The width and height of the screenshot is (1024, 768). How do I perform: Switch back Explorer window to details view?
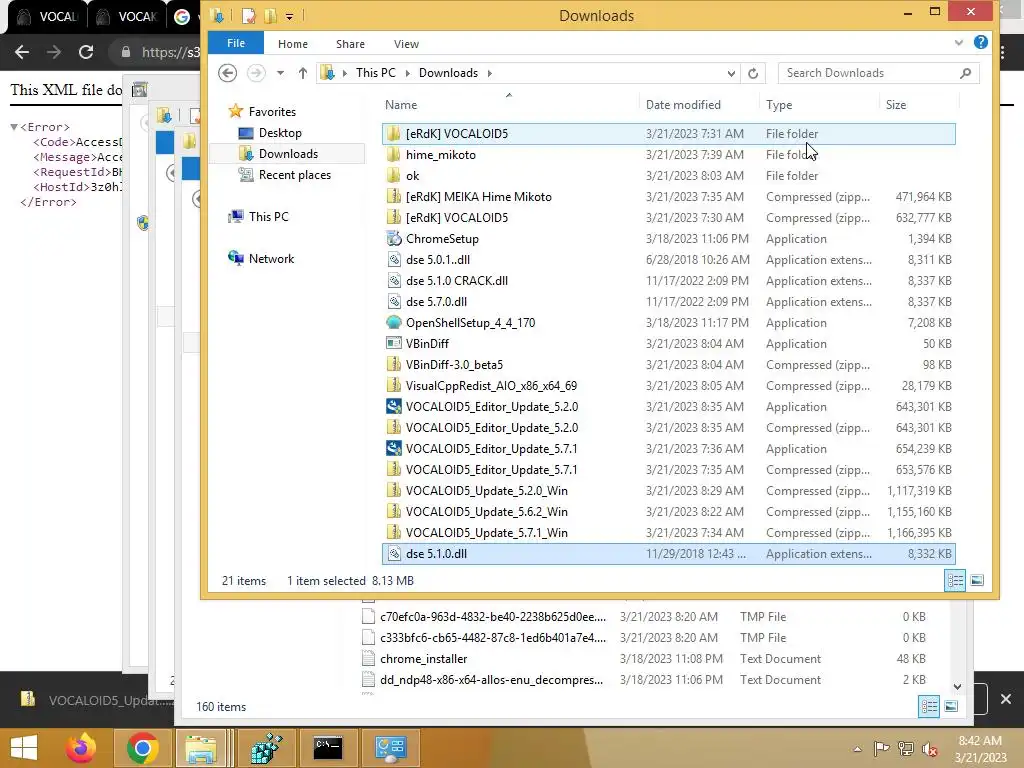[x=929, y=706]
